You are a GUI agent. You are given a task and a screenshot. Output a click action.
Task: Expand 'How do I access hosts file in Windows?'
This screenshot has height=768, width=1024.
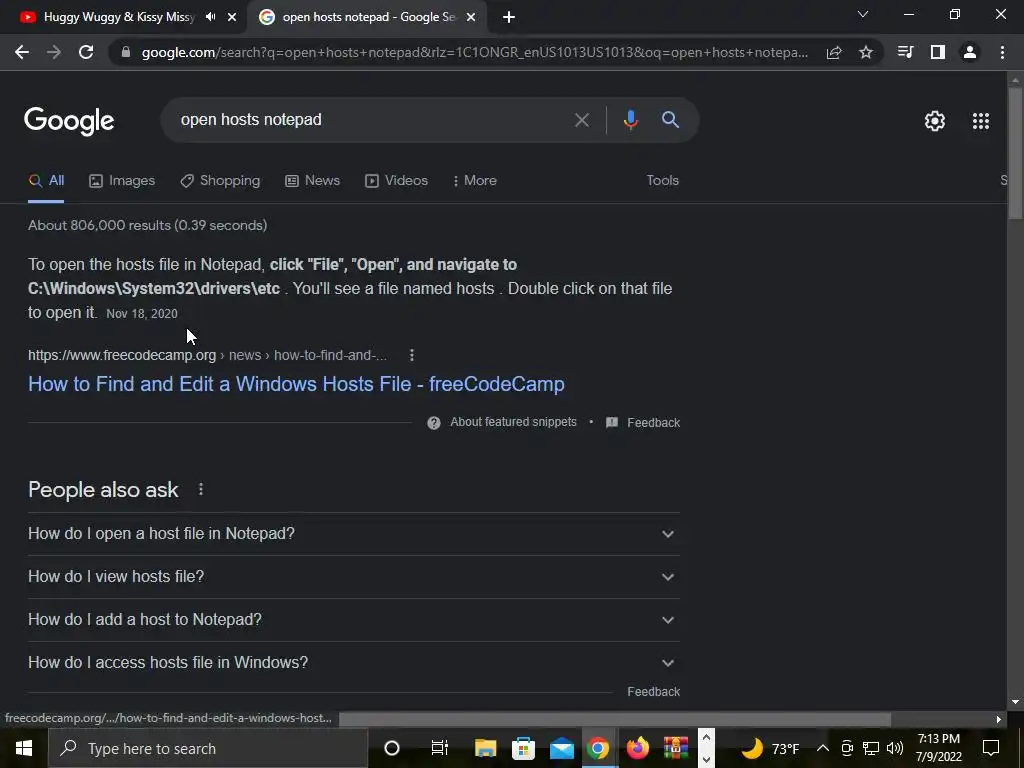pos(354,664)
